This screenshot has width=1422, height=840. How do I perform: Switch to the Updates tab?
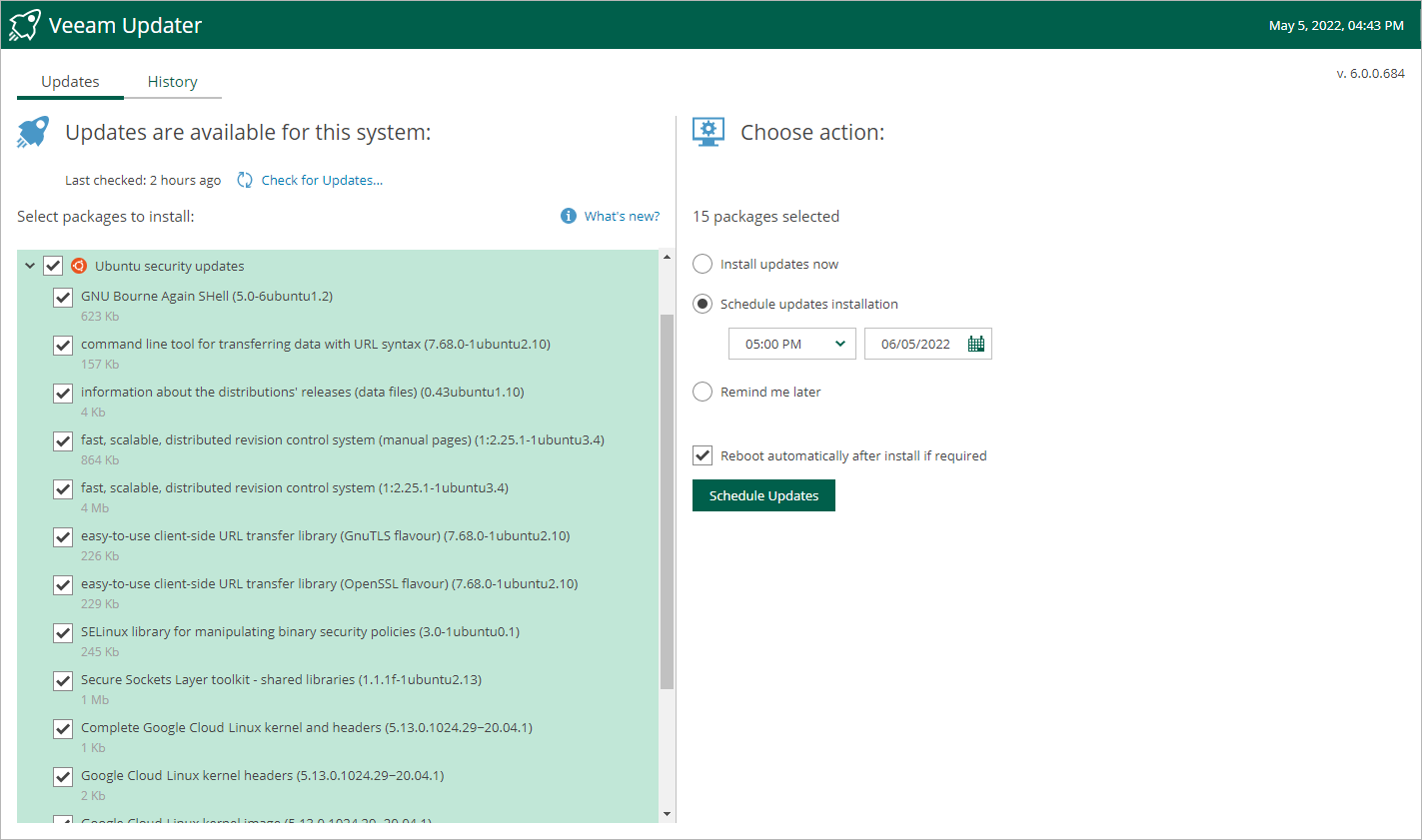pos(70,82)
